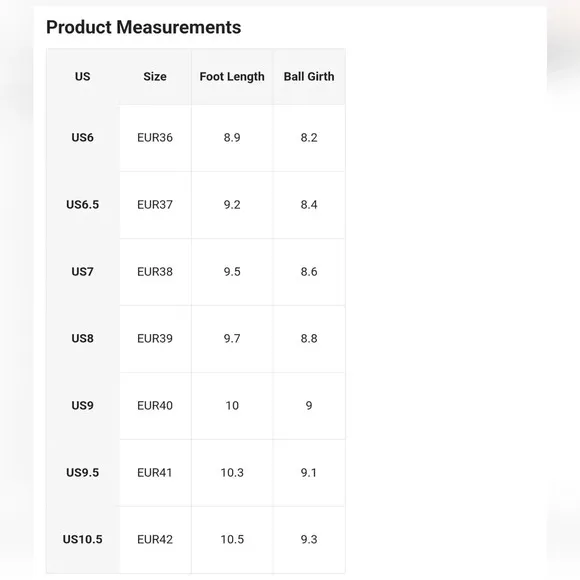Click the 9.5 foot length value
Image resolution: width=580 pixels, height=580 pixels.
(x=232, y=272)
